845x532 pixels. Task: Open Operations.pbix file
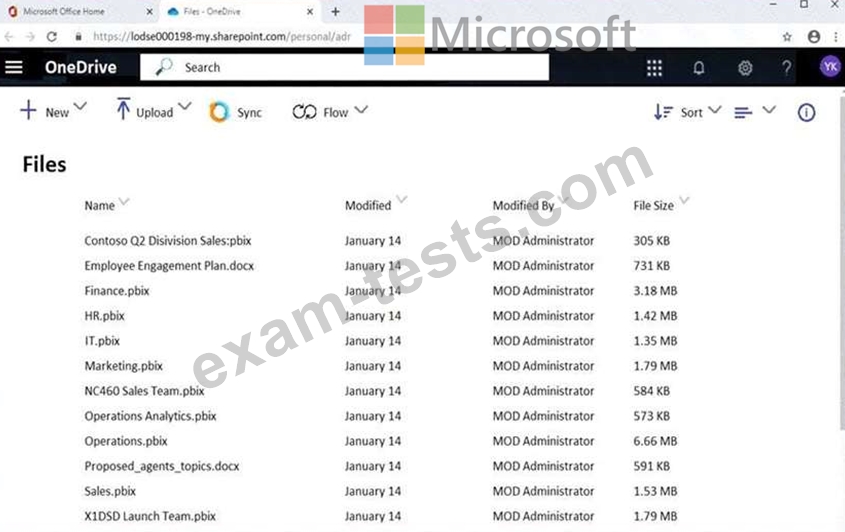pos(126,441)
